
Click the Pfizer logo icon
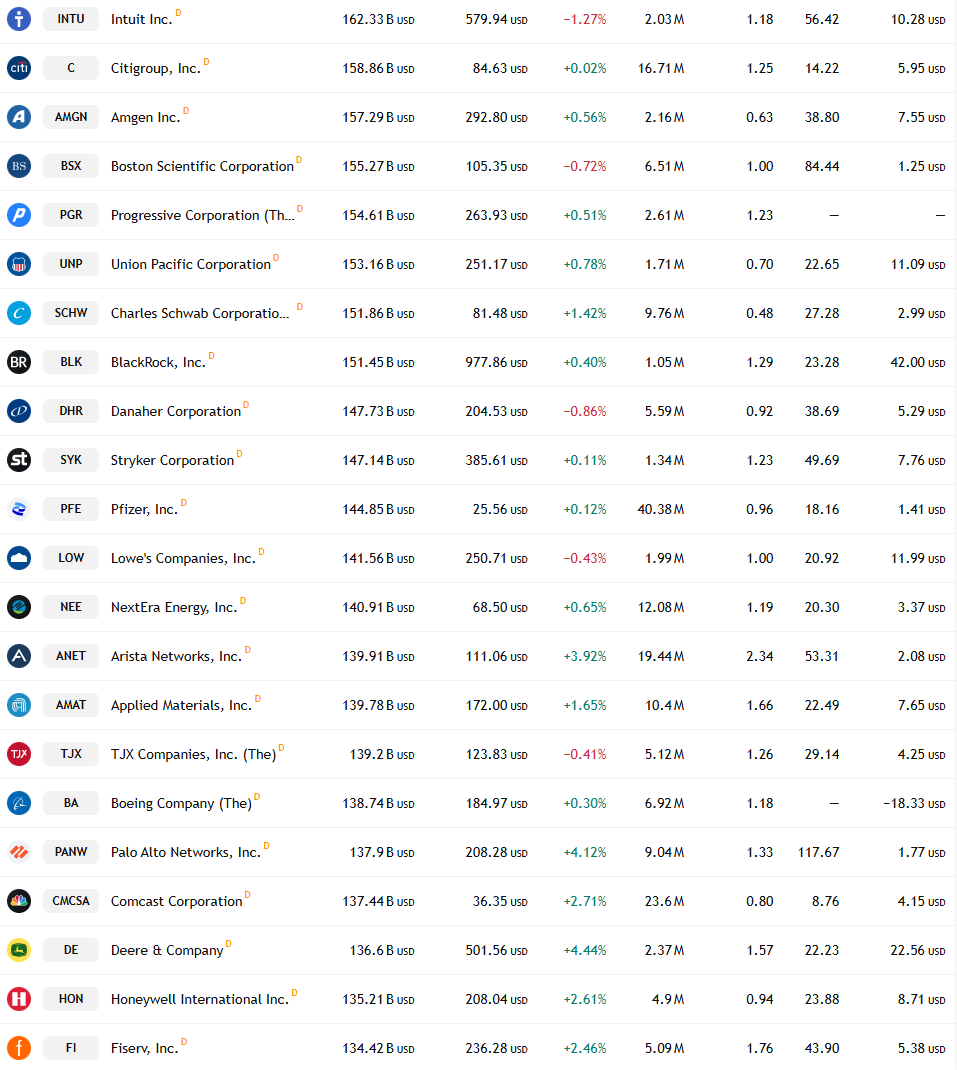click(19, 509)
